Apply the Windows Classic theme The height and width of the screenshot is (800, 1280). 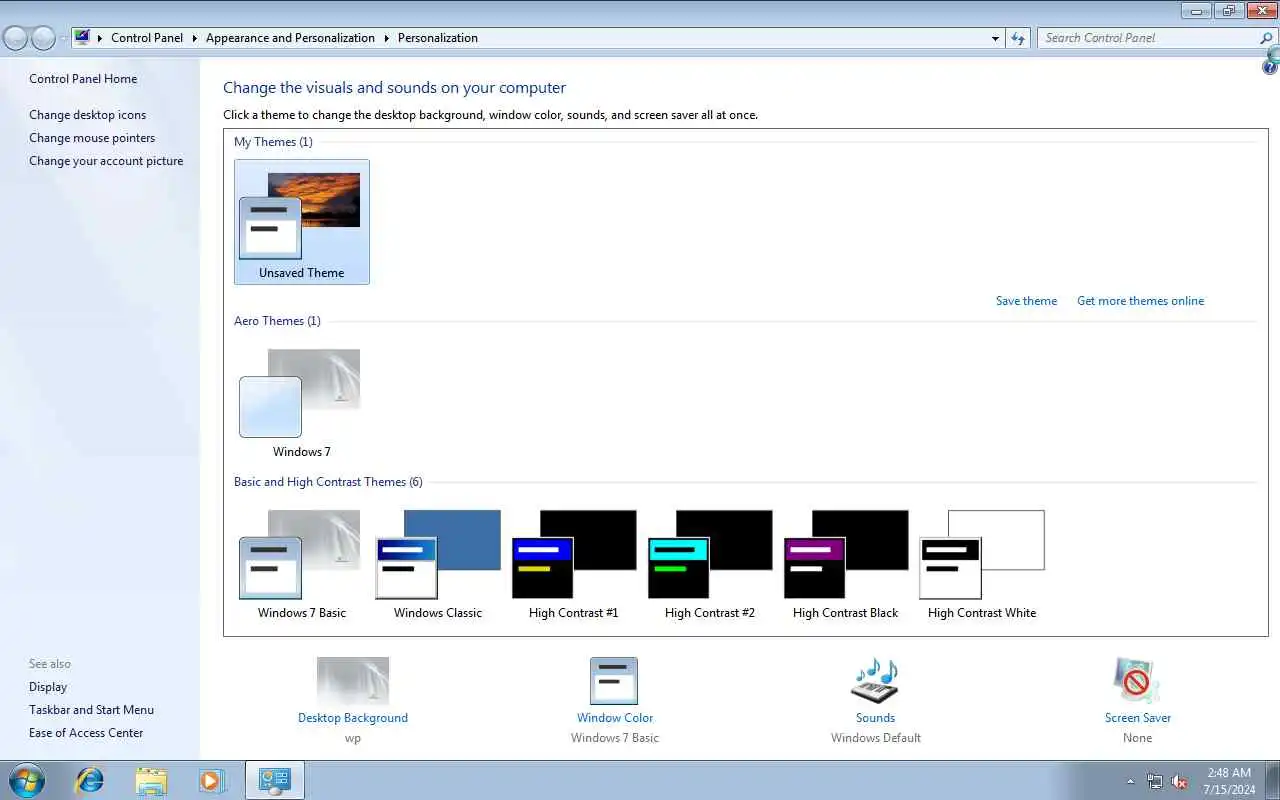pyautogui.click(x=438, y=565)
